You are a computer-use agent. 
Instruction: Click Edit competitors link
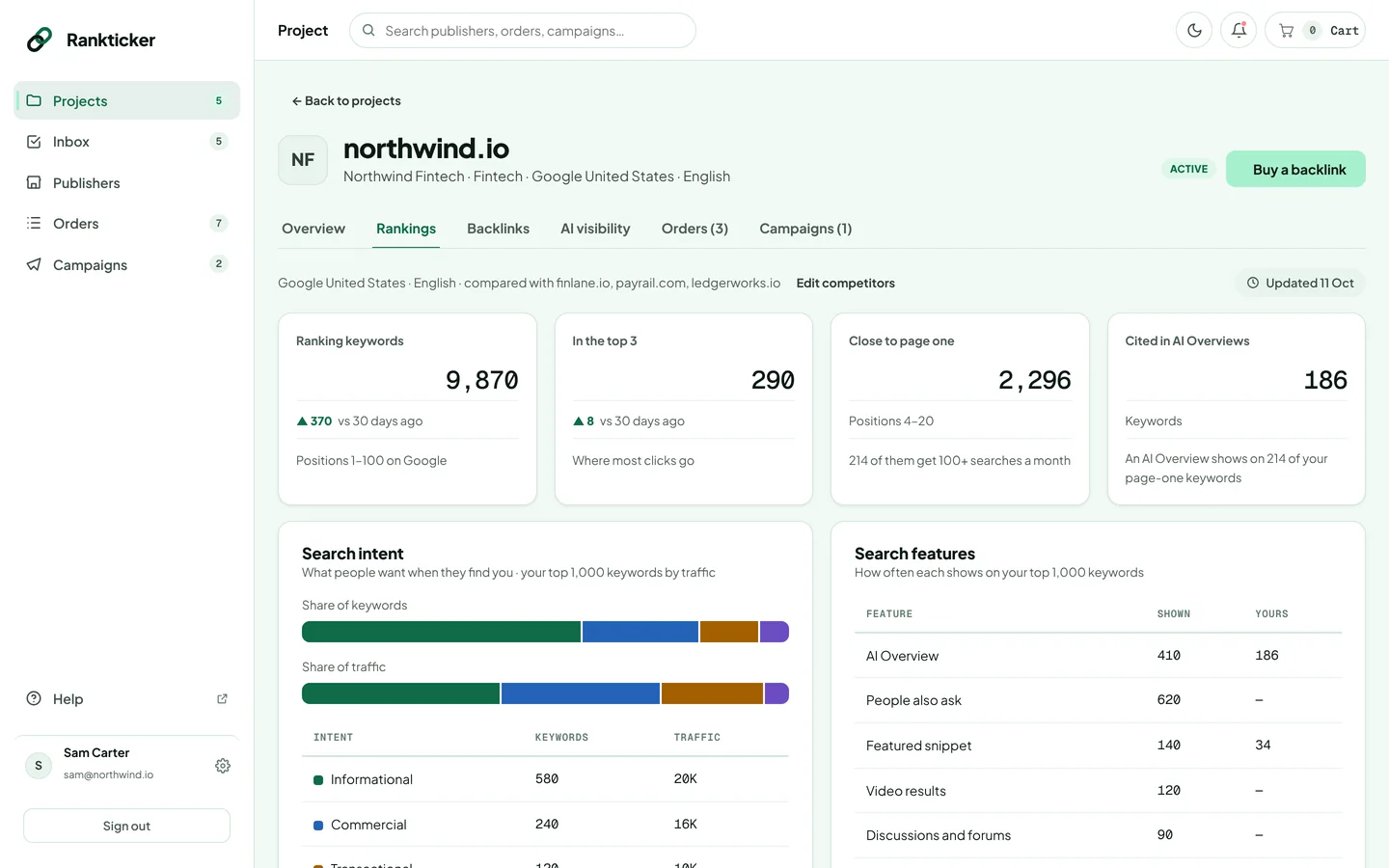pyautogui.click(x=845, y=283)
